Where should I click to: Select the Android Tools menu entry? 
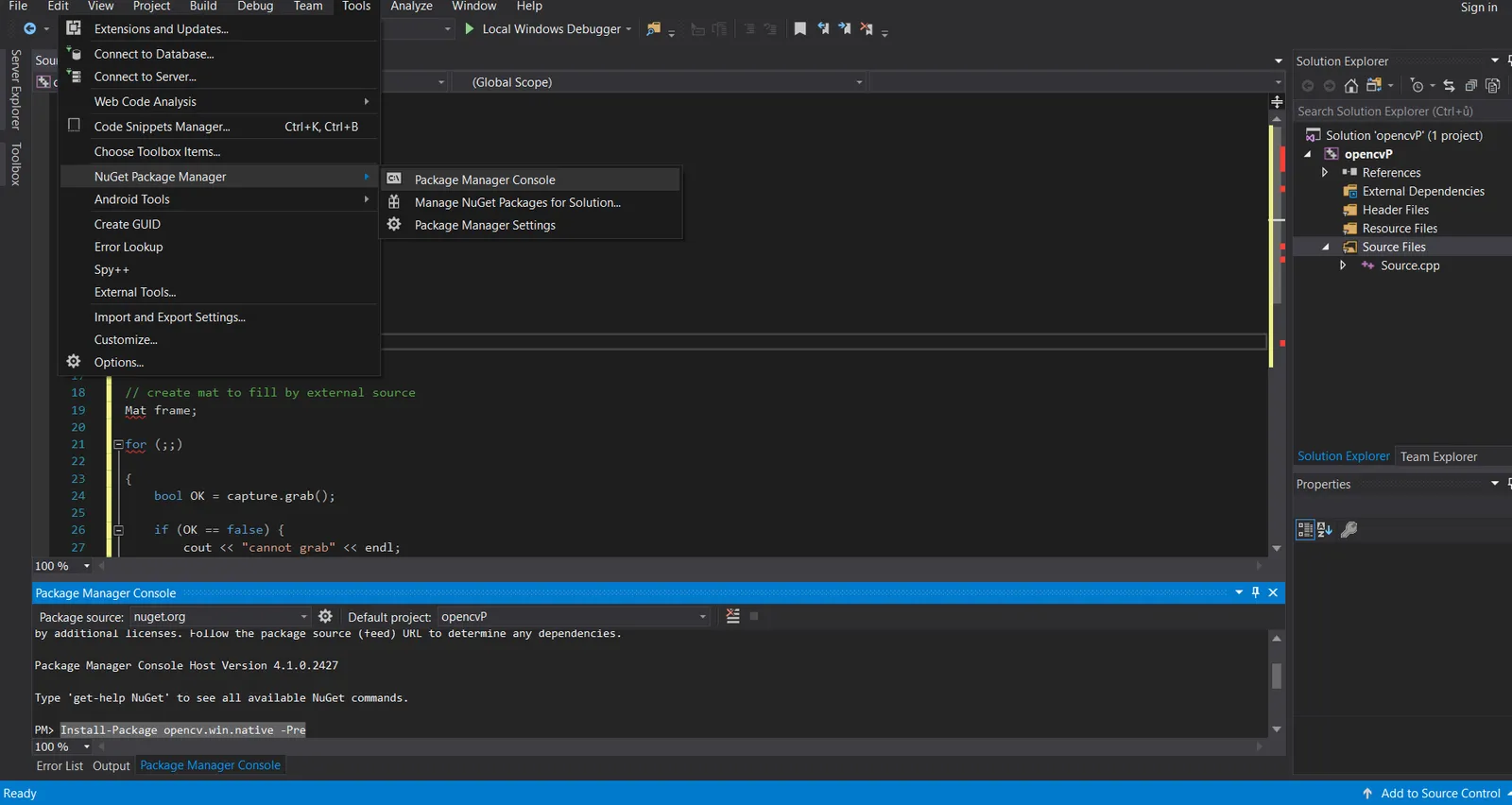click(x=219, y=199)
